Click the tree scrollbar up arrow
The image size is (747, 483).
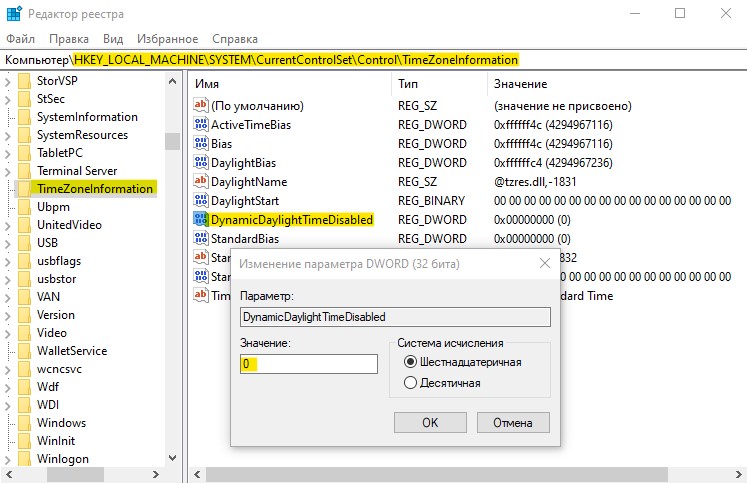pyautogui.click(x=172, y=81)
